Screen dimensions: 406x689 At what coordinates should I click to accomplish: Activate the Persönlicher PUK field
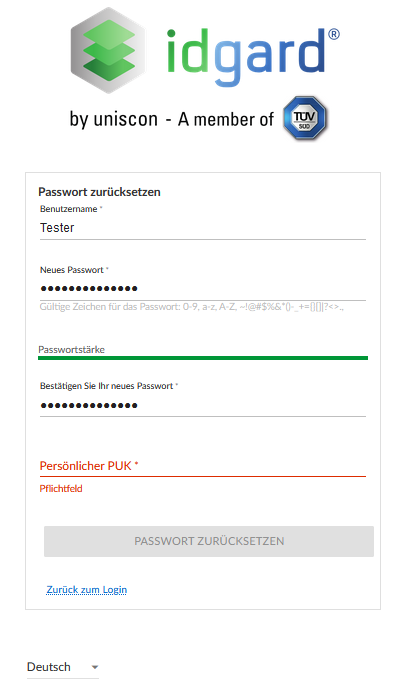203,466
